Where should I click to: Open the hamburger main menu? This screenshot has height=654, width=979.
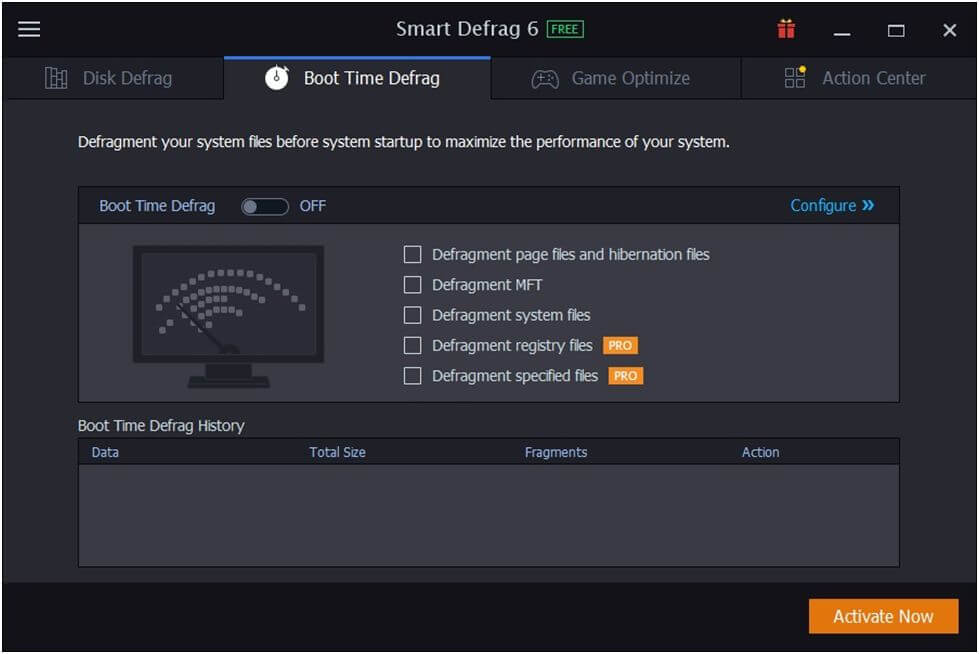click(x=29, y=29)
